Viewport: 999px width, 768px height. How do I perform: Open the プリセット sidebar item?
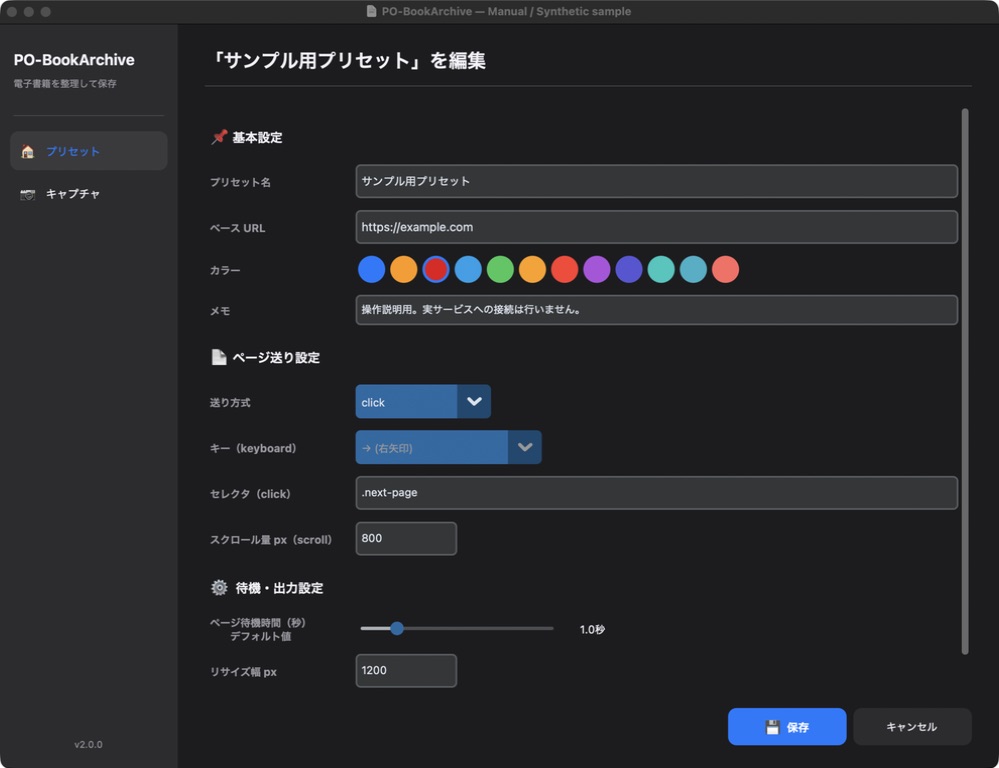coord(89,151)
